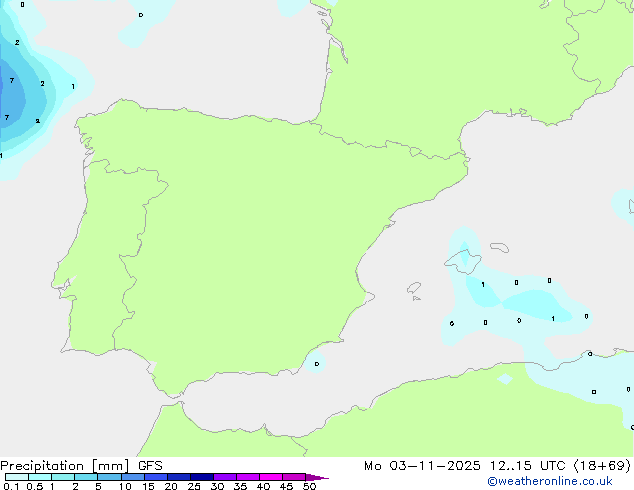Click the 0.1–0.5 mm legend swatch

17,477
